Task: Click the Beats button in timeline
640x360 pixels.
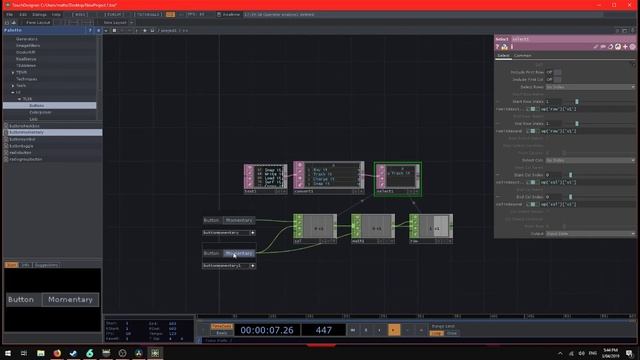Action: pyautogui.click(x=222, y=333)
